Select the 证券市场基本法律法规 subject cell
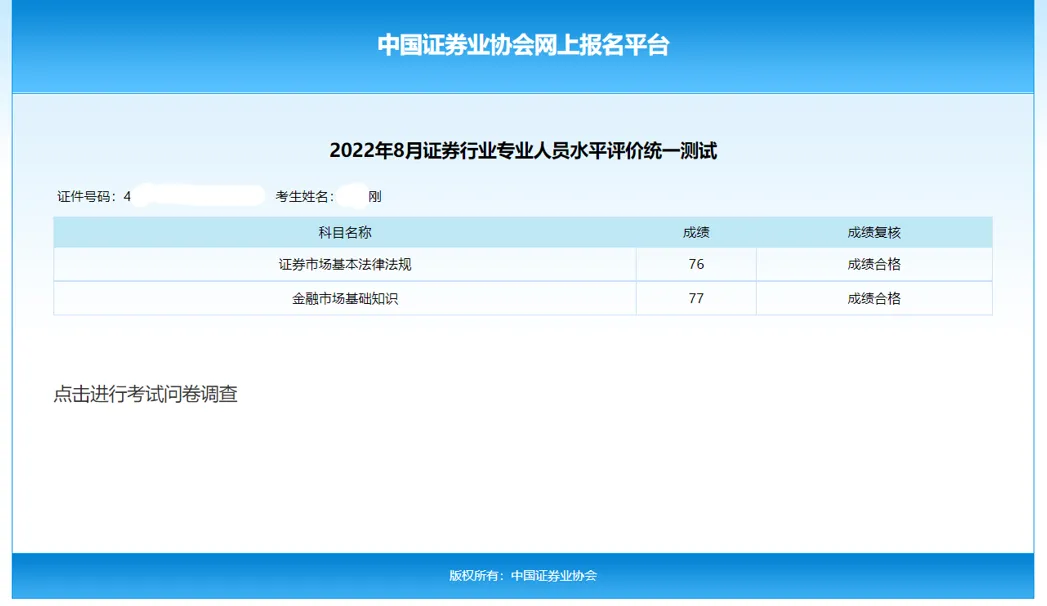The image size is (1047, 606). 345,264
